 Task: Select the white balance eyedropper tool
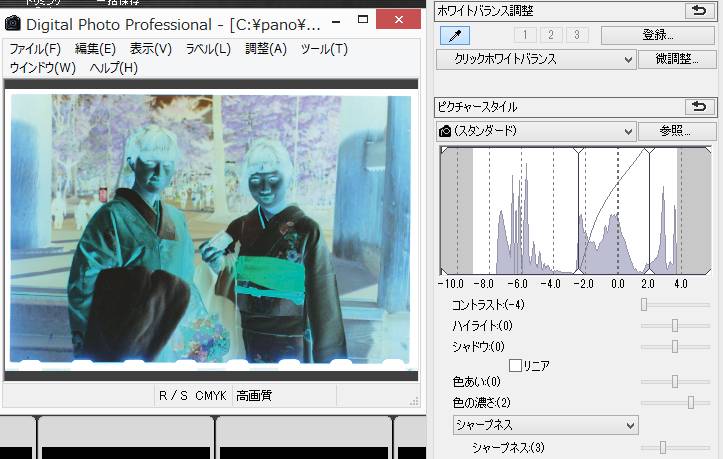(455, 36)
